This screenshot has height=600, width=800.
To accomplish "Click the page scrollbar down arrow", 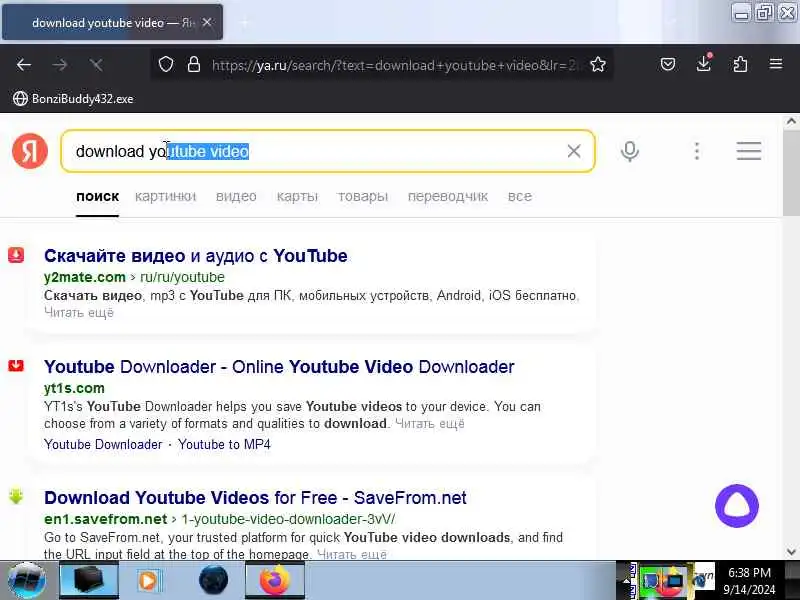I will point(791,552).
